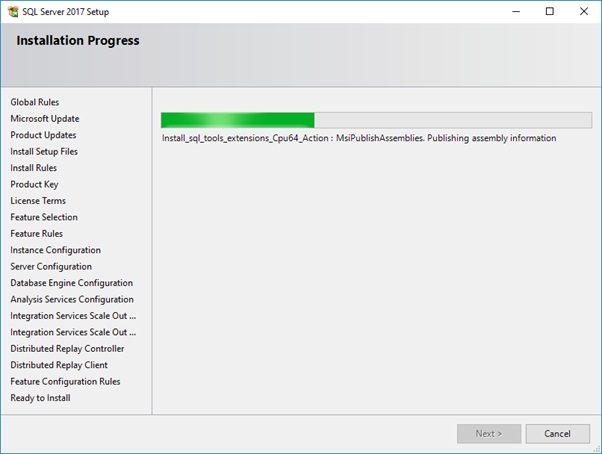Select Feature Configuration Rules step
The height and width of the screenshot is (454, 602).
pos(65,382)
